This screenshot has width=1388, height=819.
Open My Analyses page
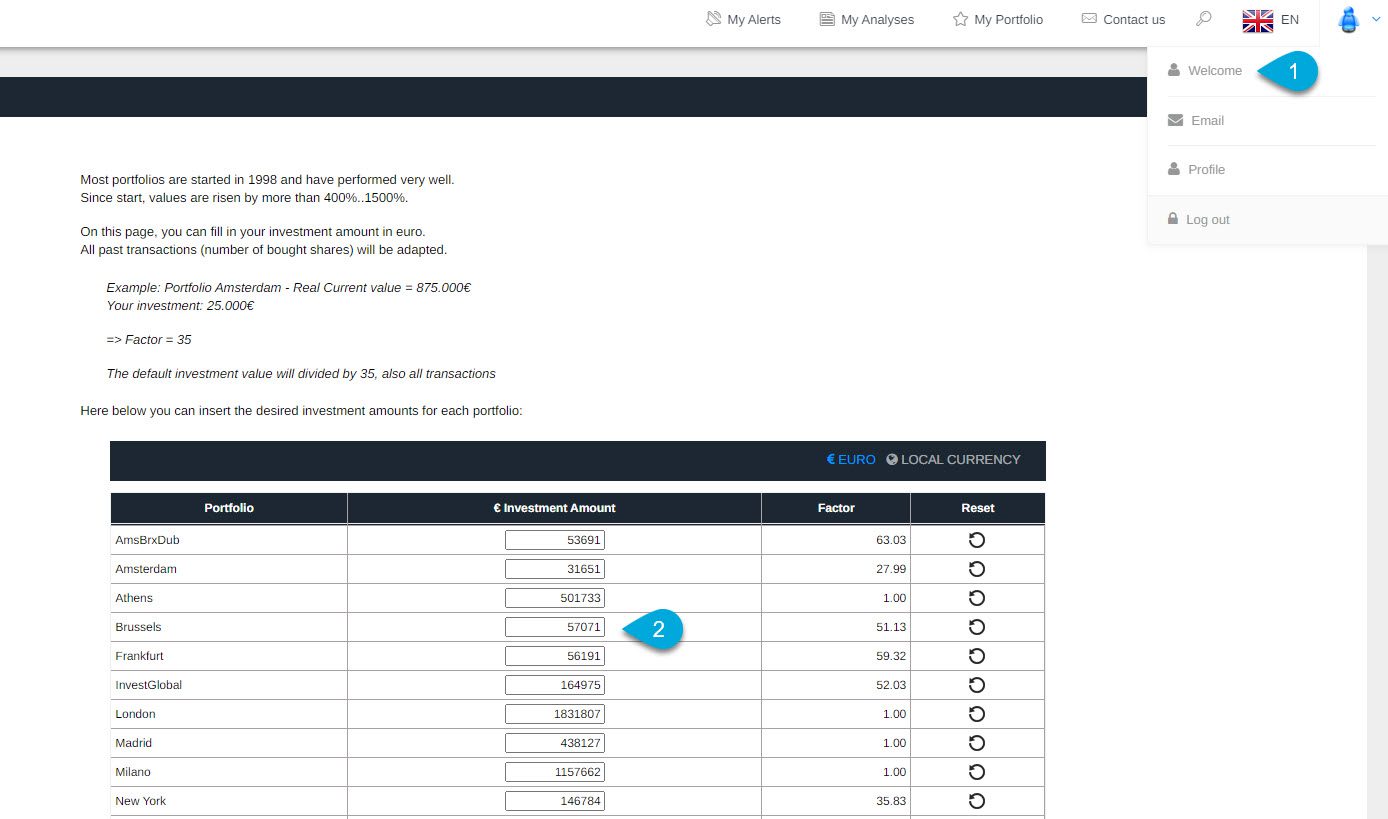[x=866, y=20]
